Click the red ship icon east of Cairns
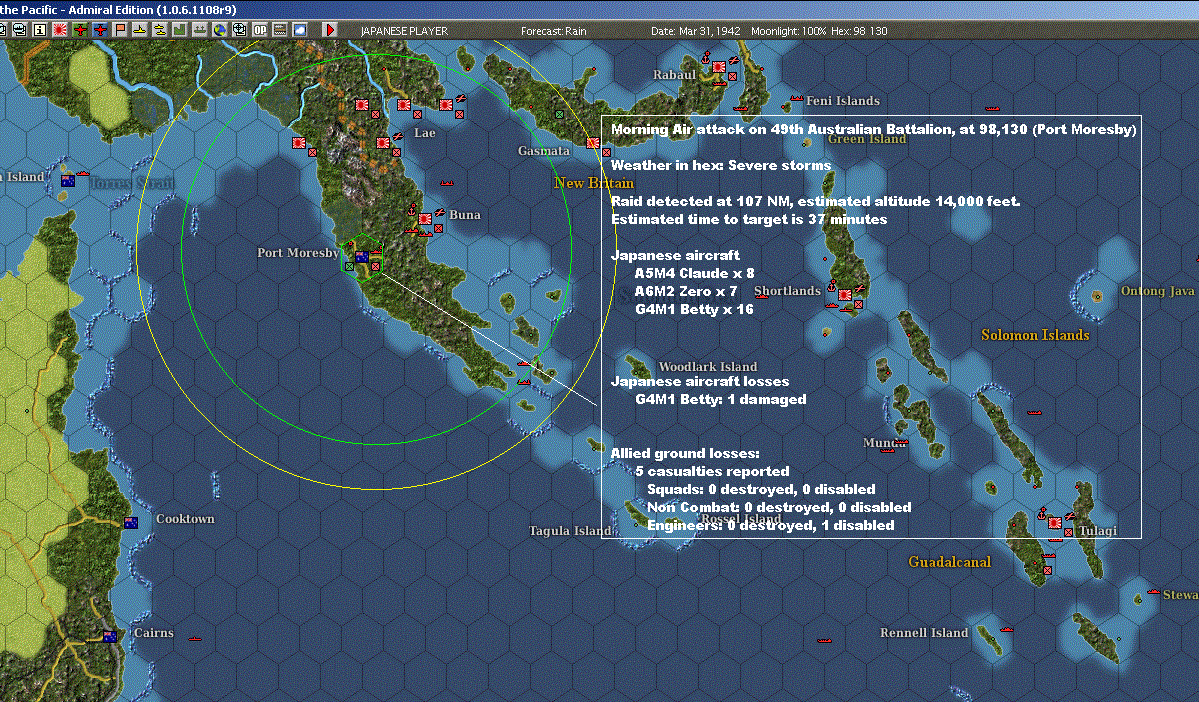The height and width of the screenshot is (702, 1199). click(195, 638)
